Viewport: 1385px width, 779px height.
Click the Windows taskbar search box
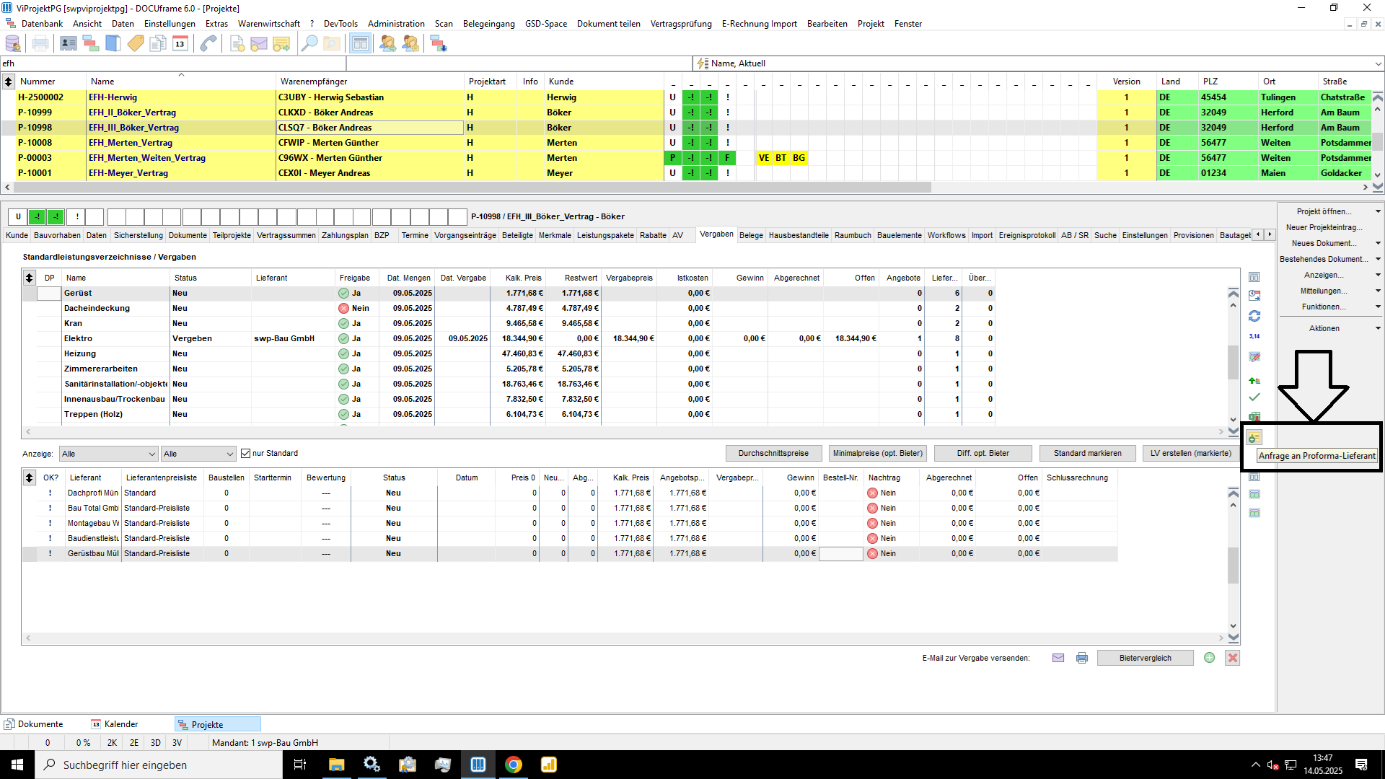[x=160, y=764]
